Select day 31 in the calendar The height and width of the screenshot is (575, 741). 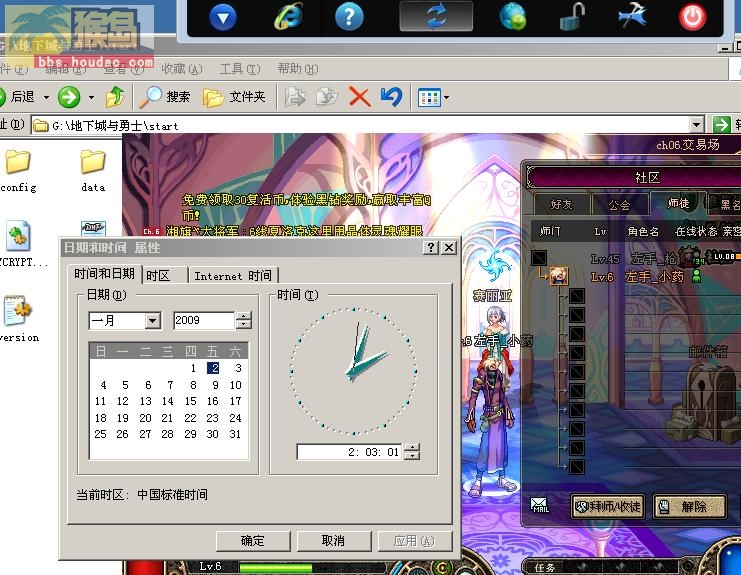[235, 434]
